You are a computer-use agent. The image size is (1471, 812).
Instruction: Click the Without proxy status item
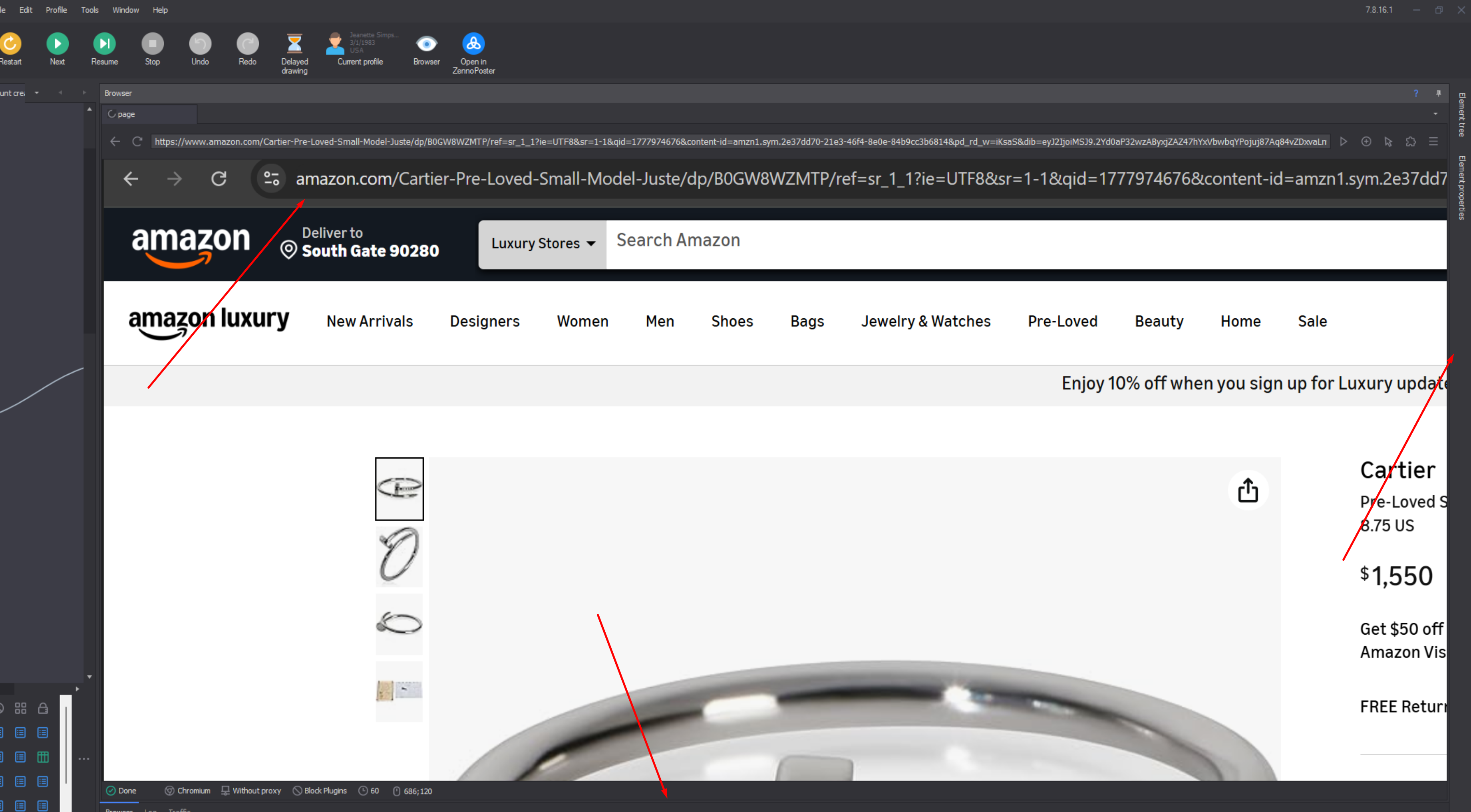click(251, 791)
